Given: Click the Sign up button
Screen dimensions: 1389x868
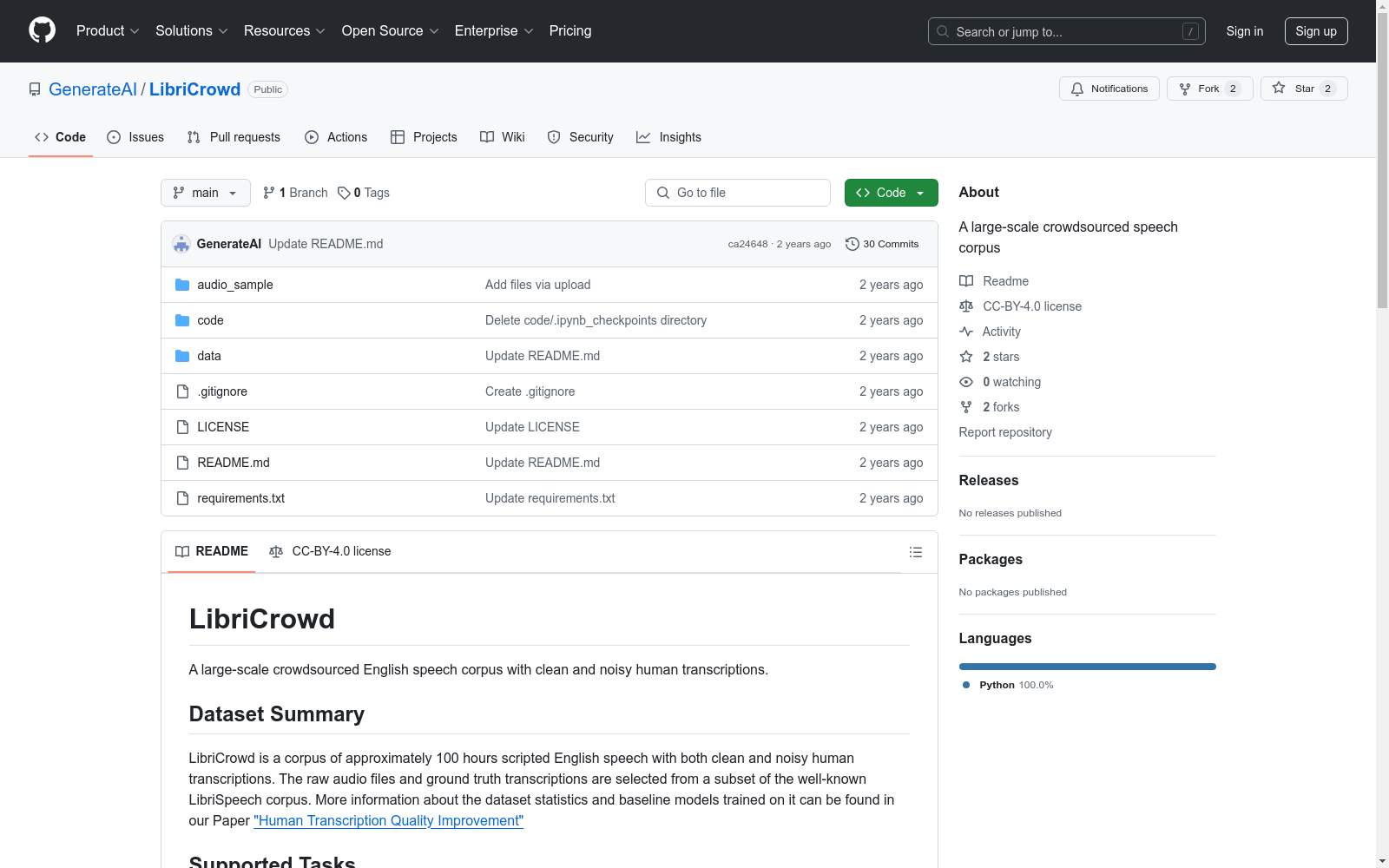Looking at the screenshot, I should tap(1316, 31).
